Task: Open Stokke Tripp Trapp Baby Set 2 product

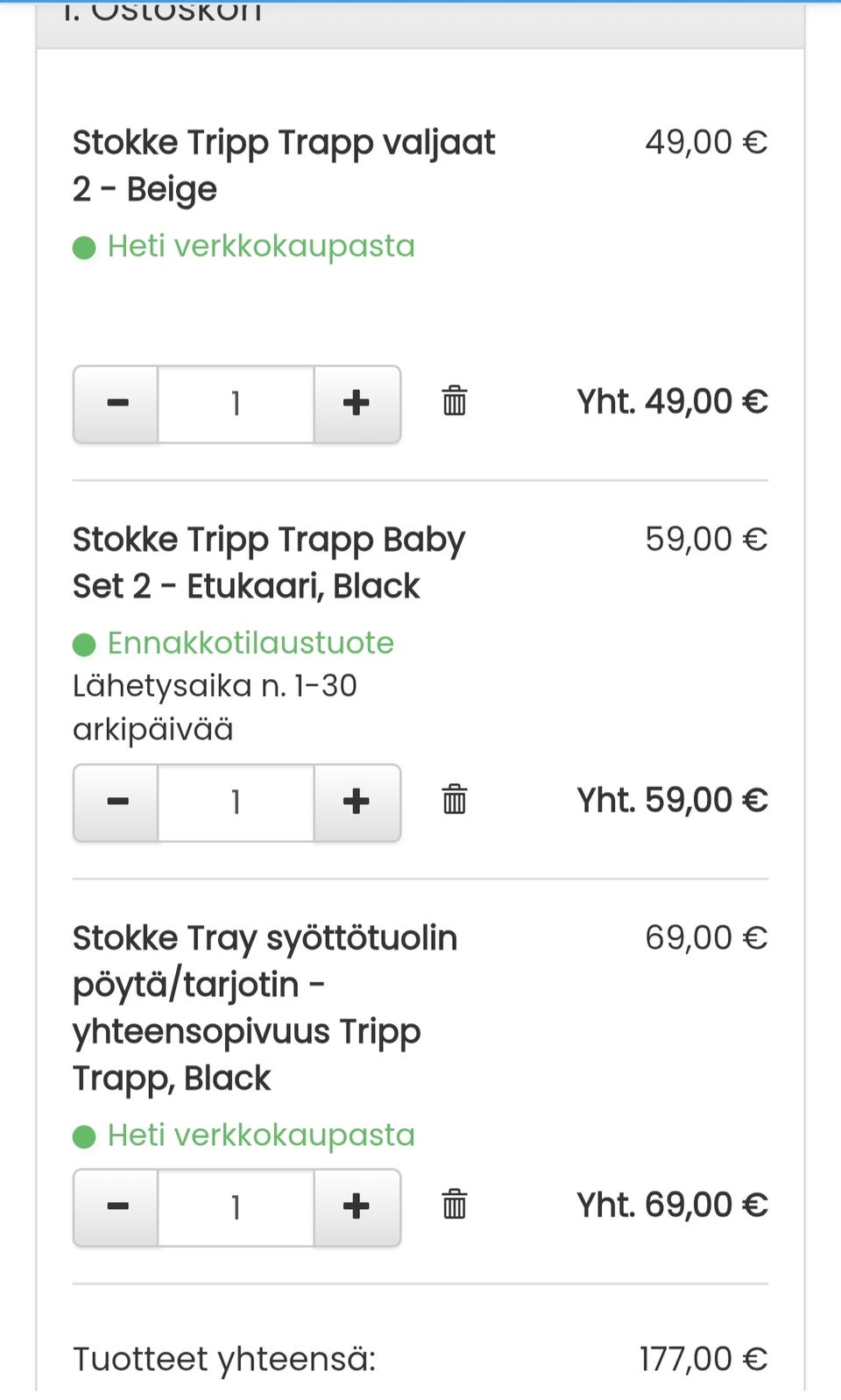Action: click(268, 562)
